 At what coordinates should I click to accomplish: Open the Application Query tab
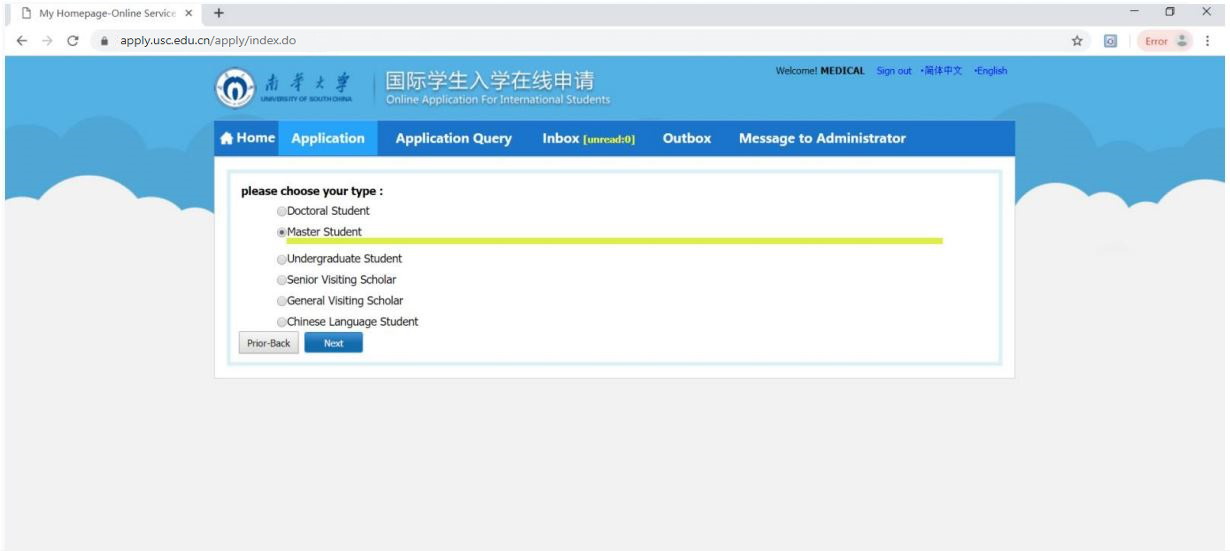click(x=453, y=139)
